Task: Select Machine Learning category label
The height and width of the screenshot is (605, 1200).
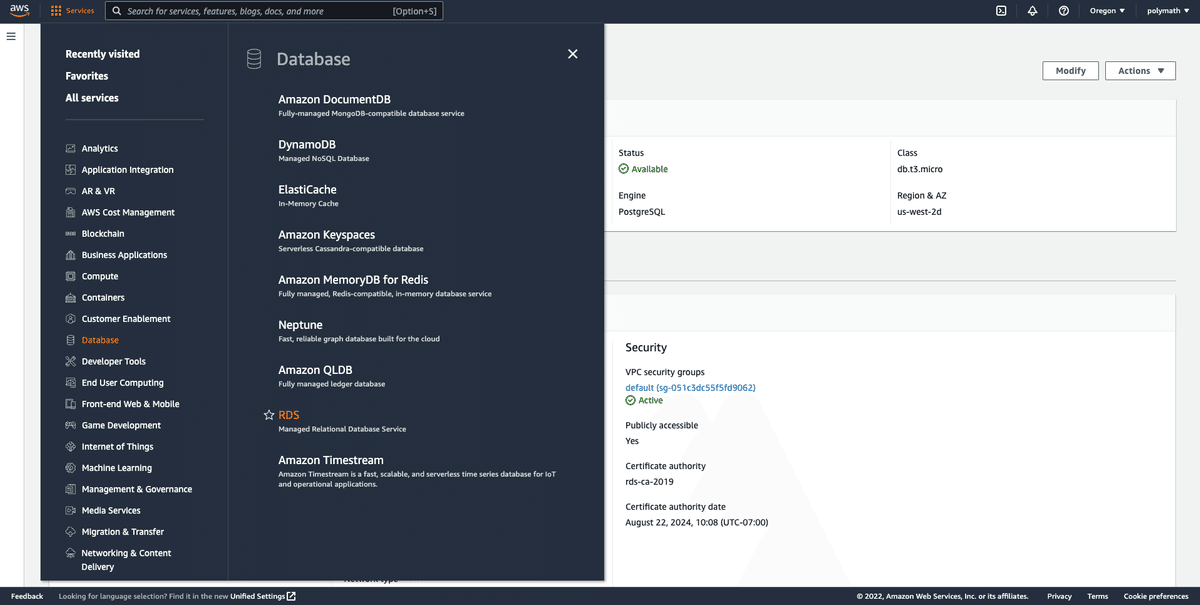Action: click(x=117, y=468)
